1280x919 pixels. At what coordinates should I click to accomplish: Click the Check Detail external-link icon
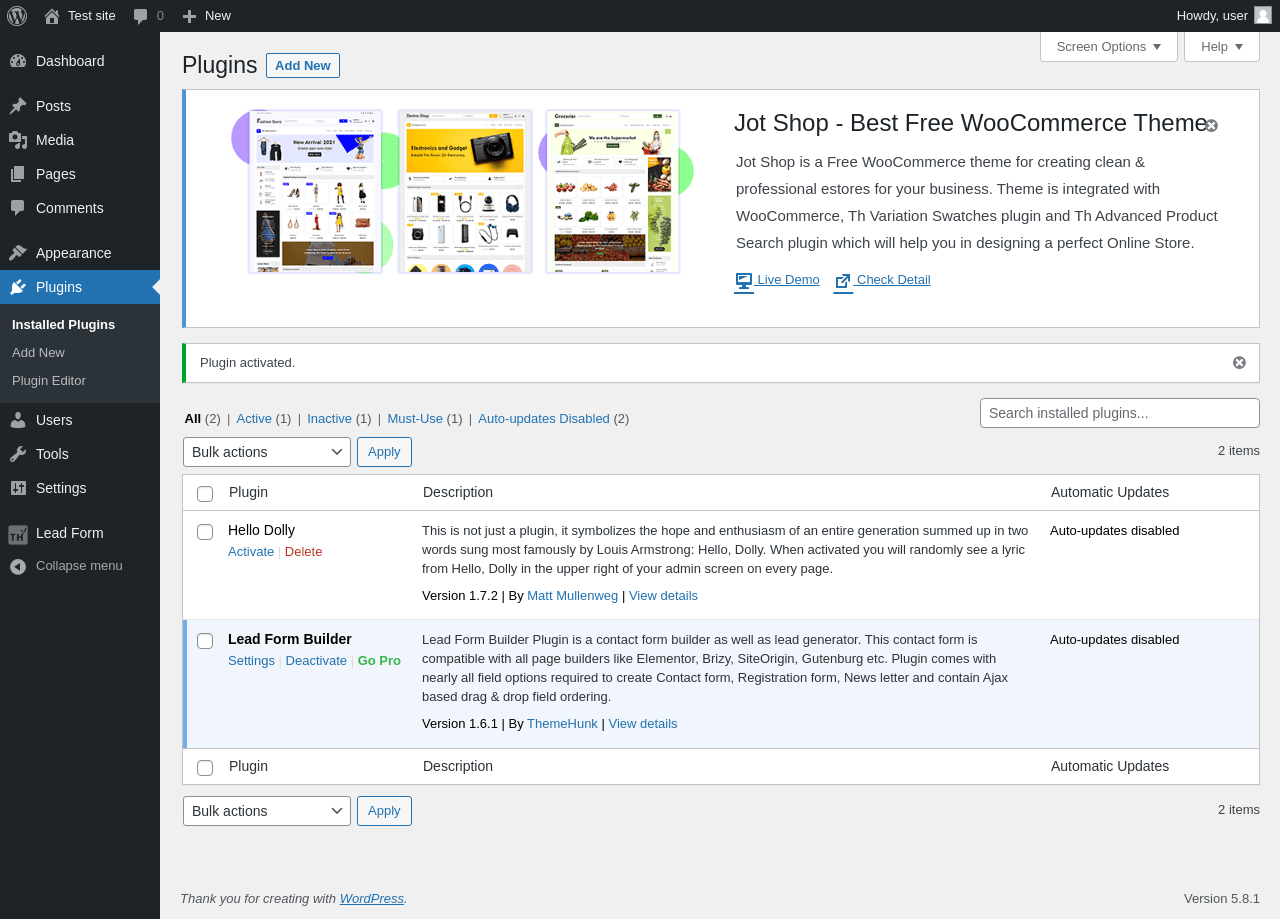(x=843, y=281)
